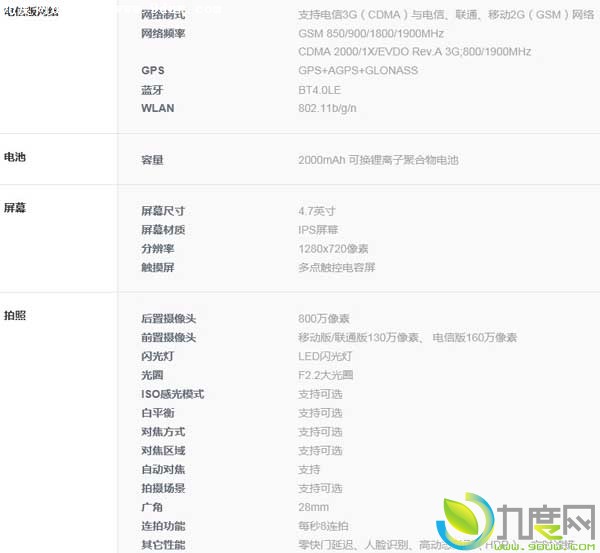The width and height of the screenshot is (600, 553).
Task: Select the 后置摄像头 label
Action: click(168, 318)
